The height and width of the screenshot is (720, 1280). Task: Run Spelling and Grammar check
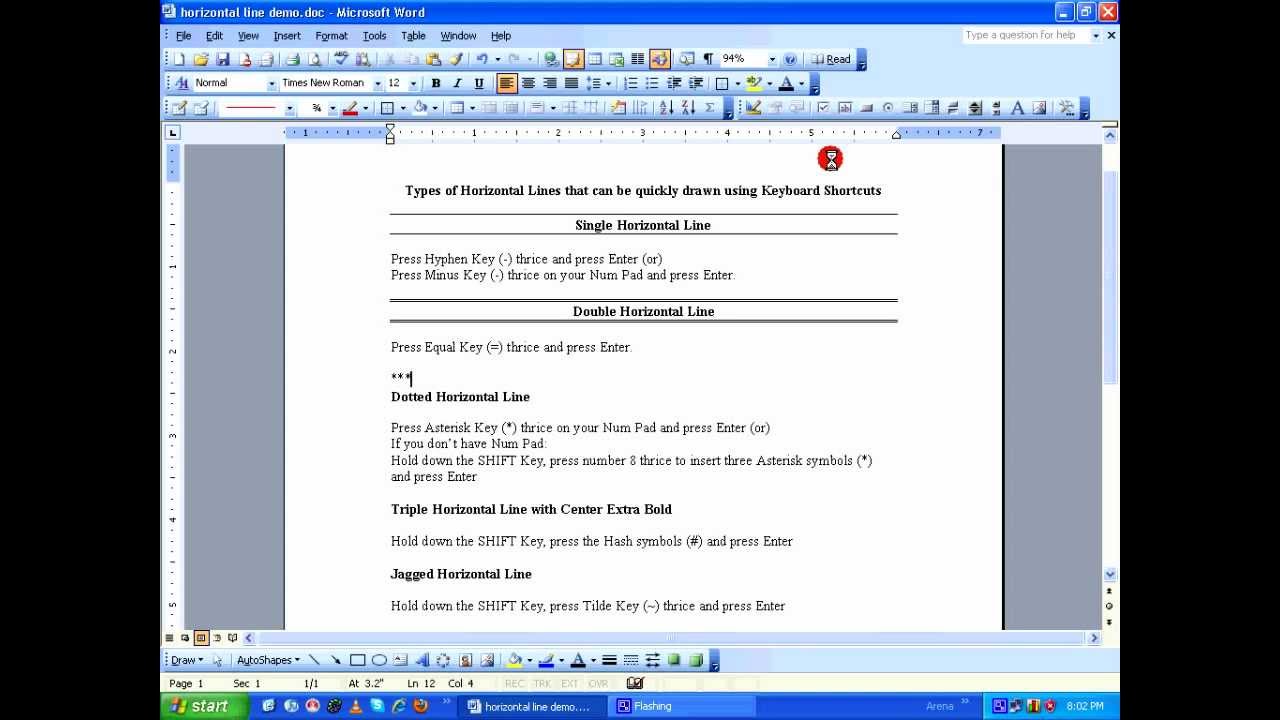341,59
